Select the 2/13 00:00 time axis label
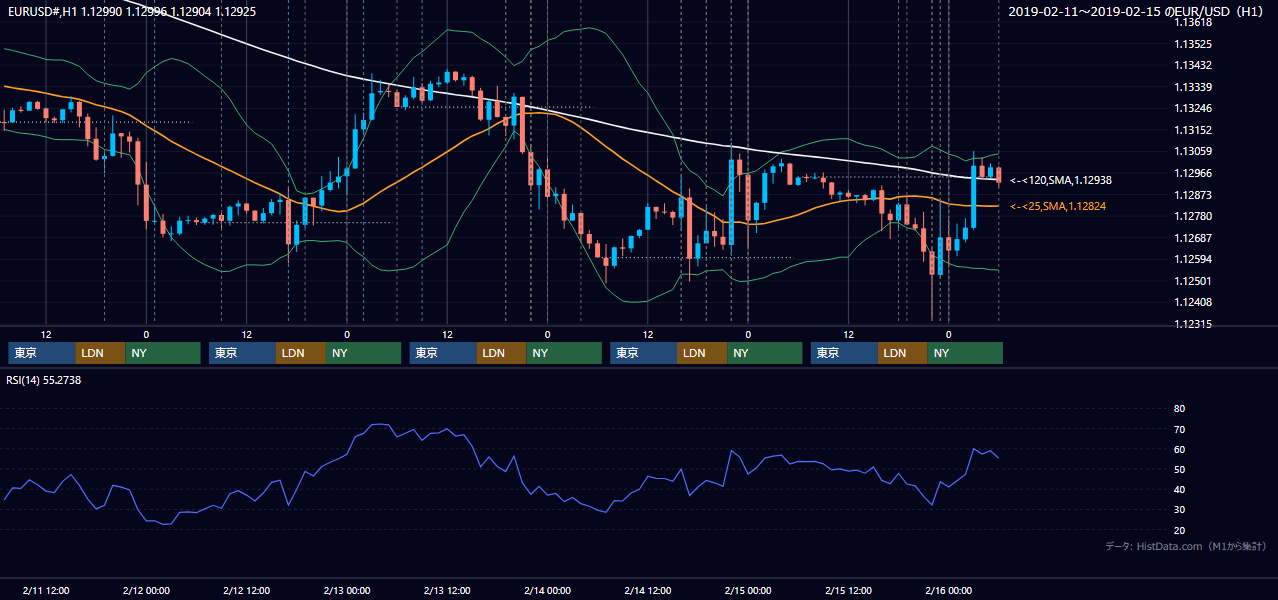 tap(347, 591)
